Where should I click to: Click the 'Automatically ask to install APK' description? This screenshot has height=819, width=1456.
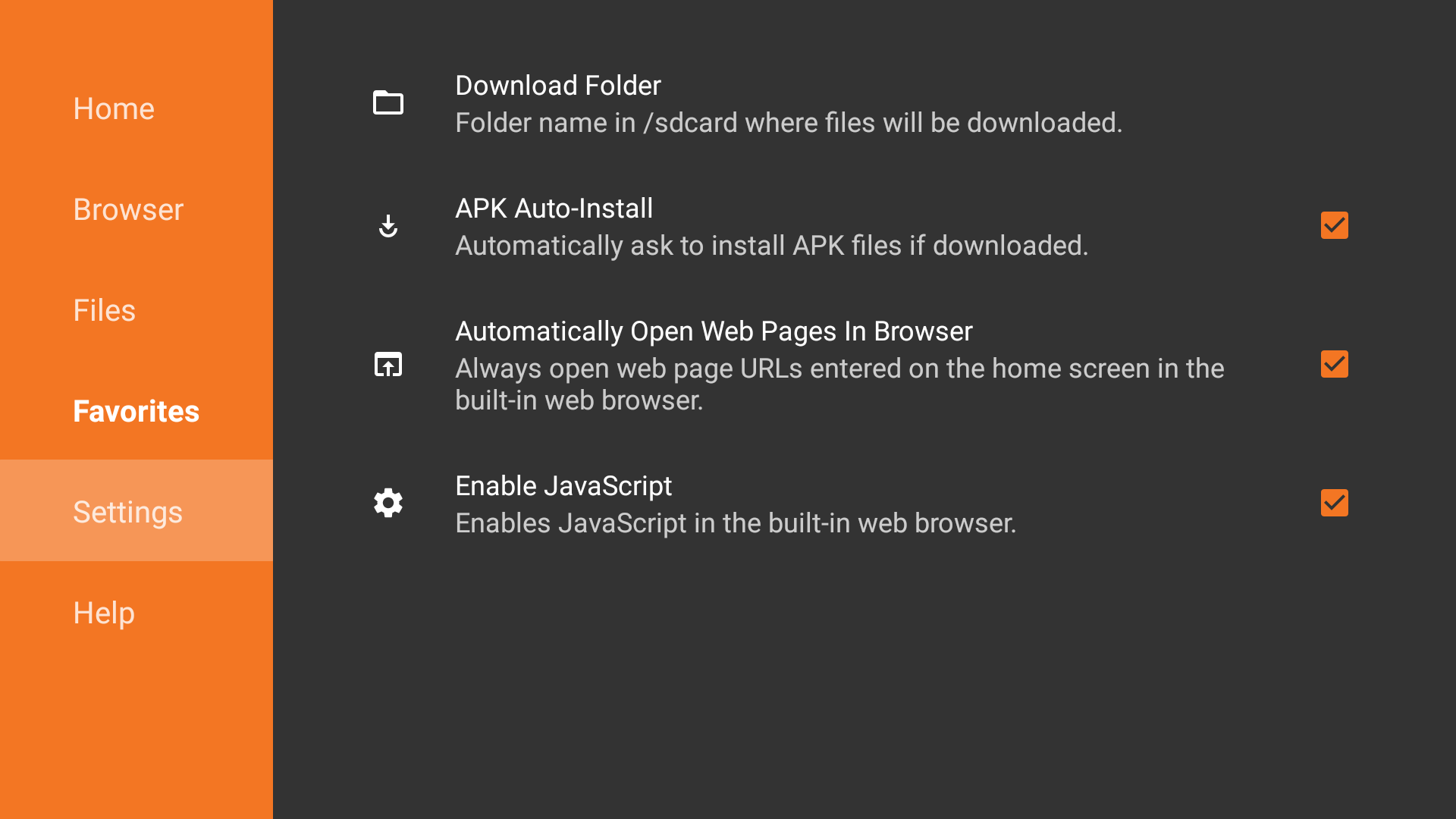click(771, 246)
